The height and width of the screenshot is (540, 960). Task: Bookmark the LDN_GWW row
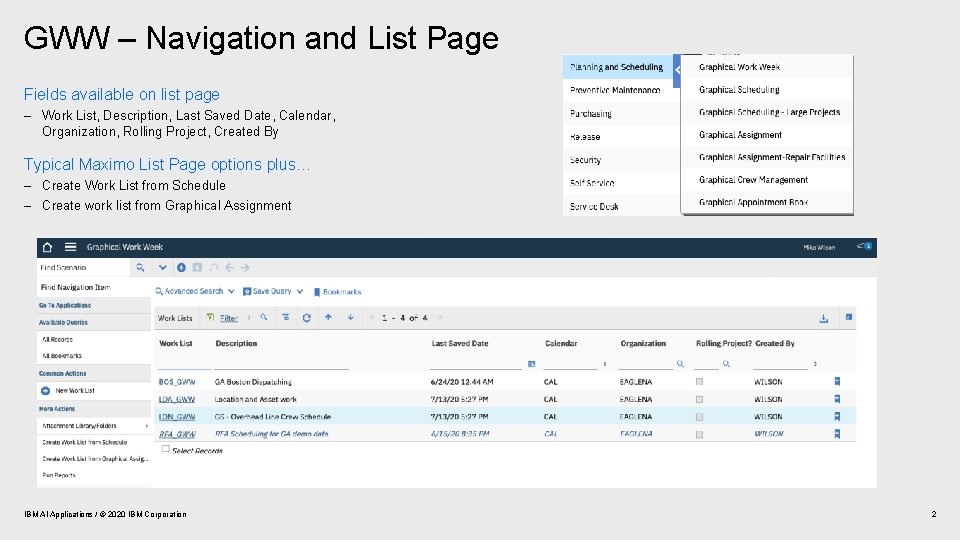837,416
